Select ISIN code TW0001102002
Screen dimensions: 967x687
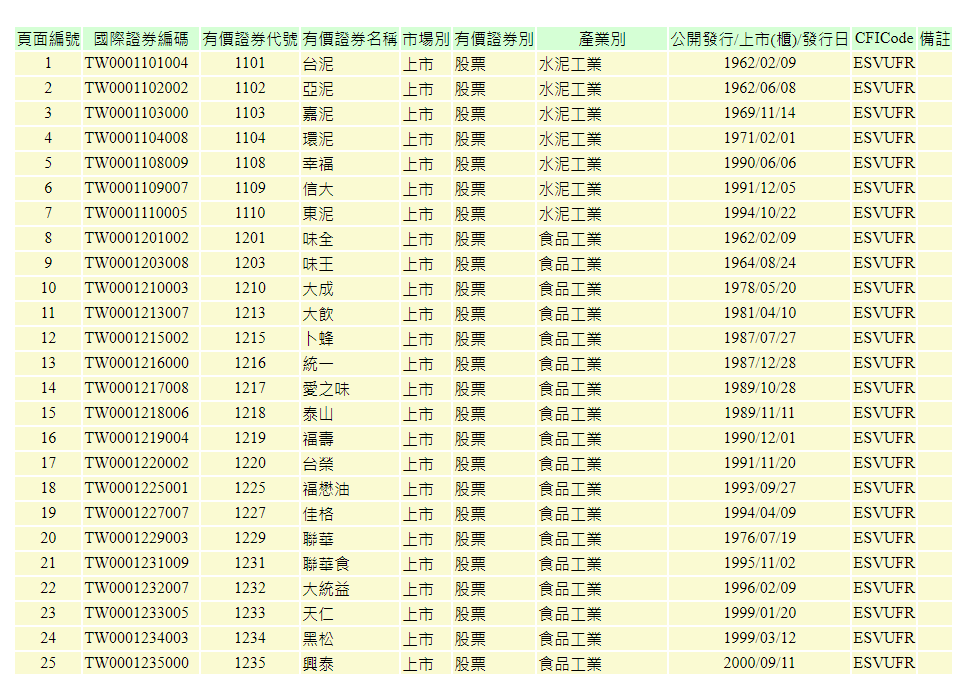[x=136, y=88]
